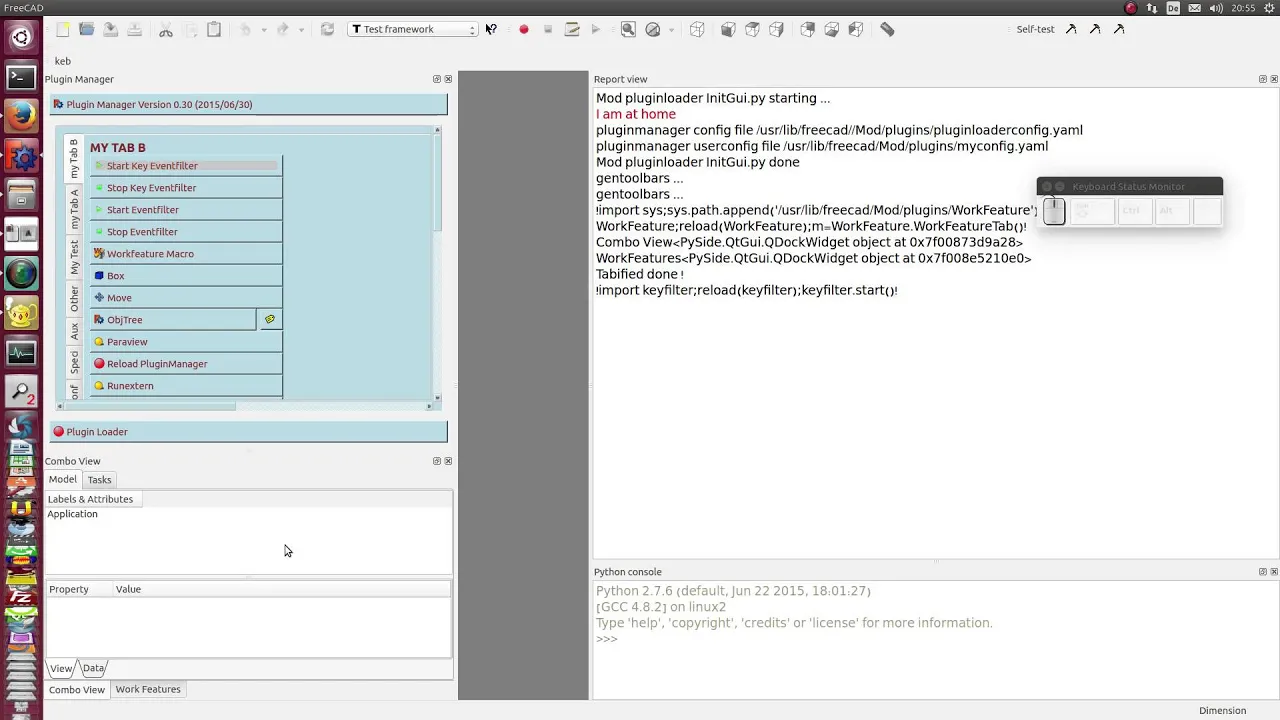Viewport: 1280px width, 720px height.
Task: Click the Paraview button
Action: pyautogui.click(x=186, y=342)
